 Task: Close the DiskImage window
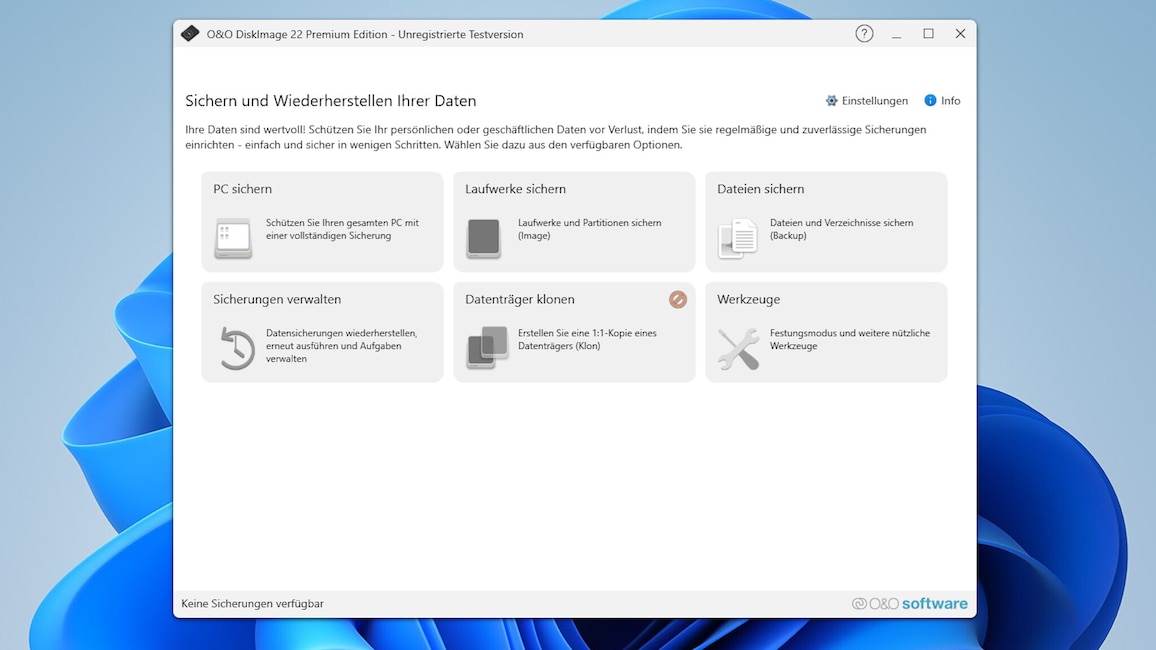pyautogui.click(x=960, y=34)
